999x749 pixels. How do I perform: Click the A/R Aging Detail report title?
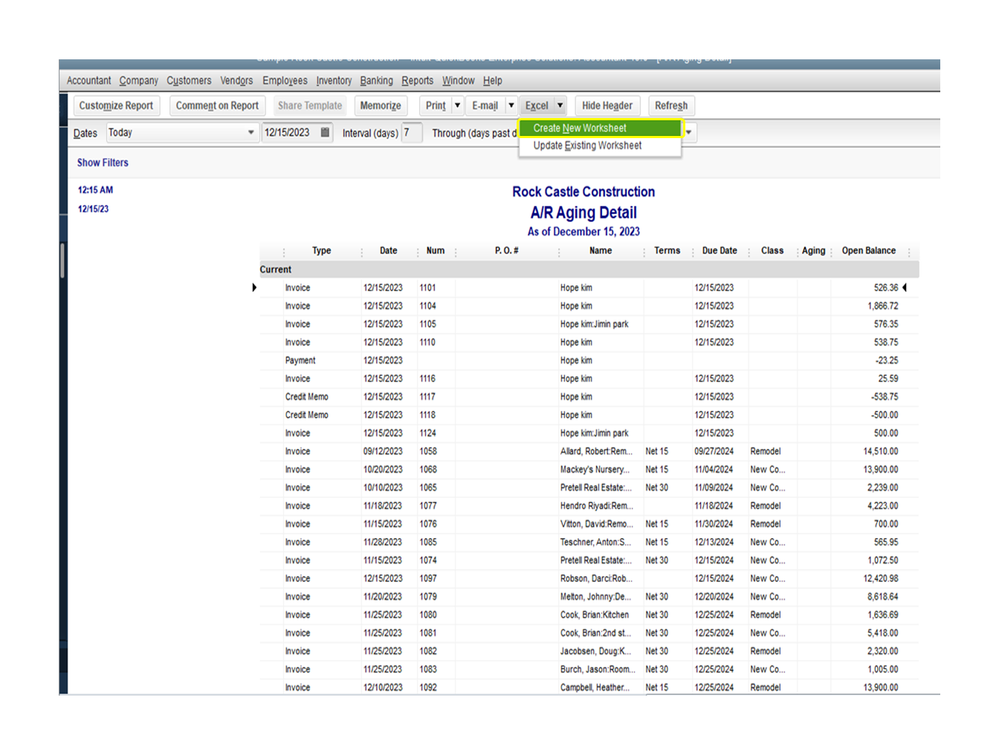[584, 213]
